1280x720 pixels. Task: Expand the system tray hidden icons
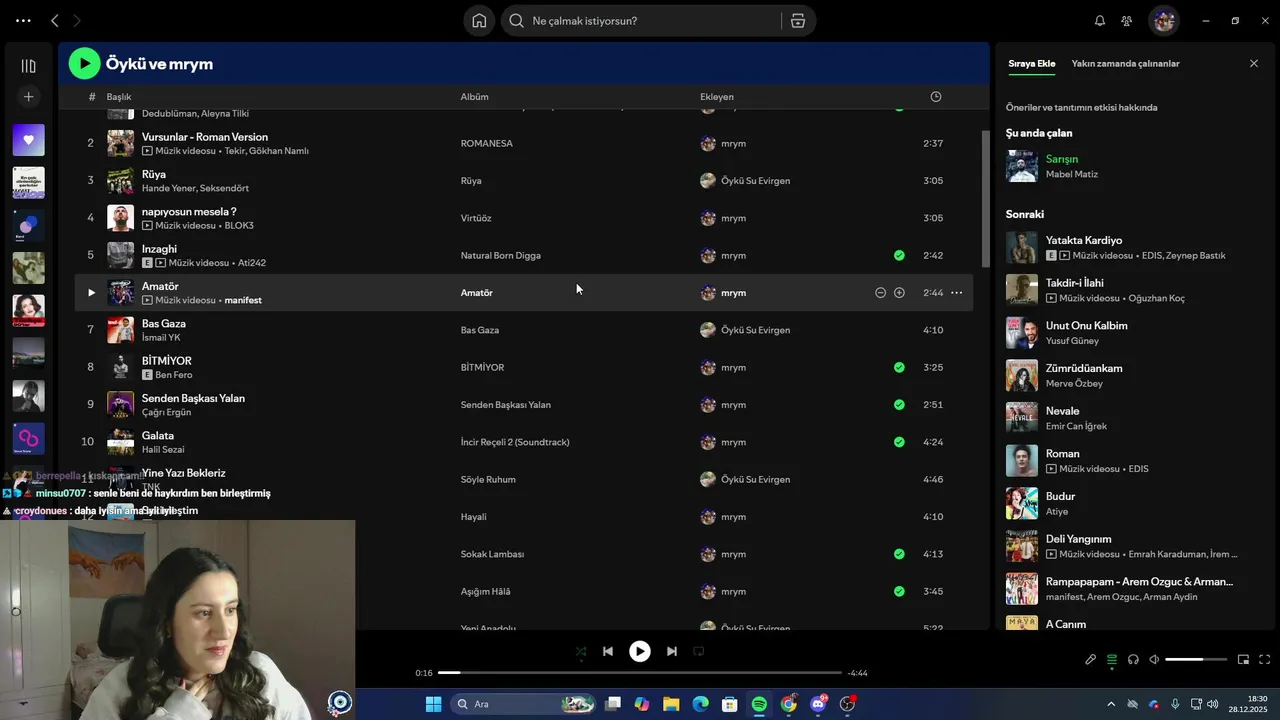1110,704
